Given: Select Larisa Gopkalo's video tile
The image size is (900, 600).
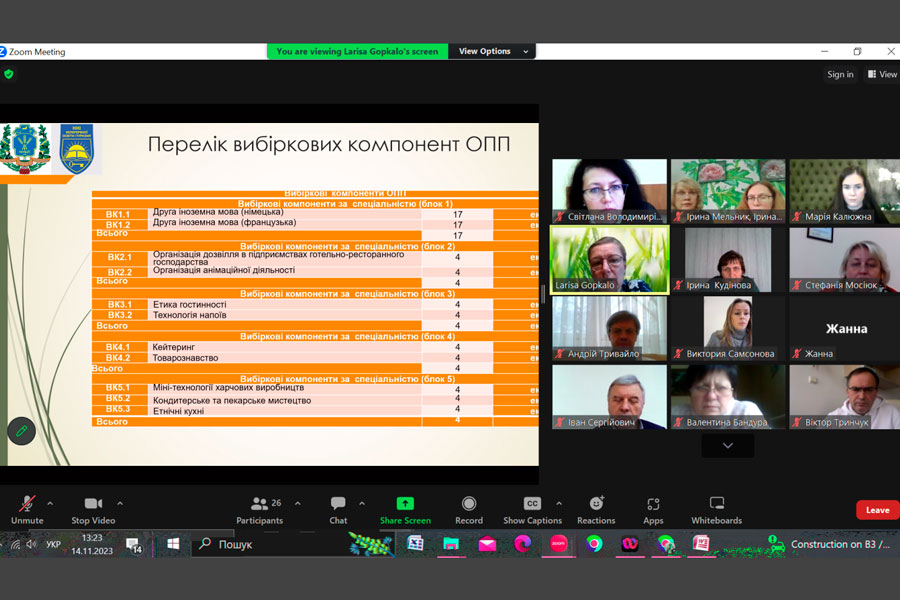Looking at the screenshot, I should pos(610,260).
